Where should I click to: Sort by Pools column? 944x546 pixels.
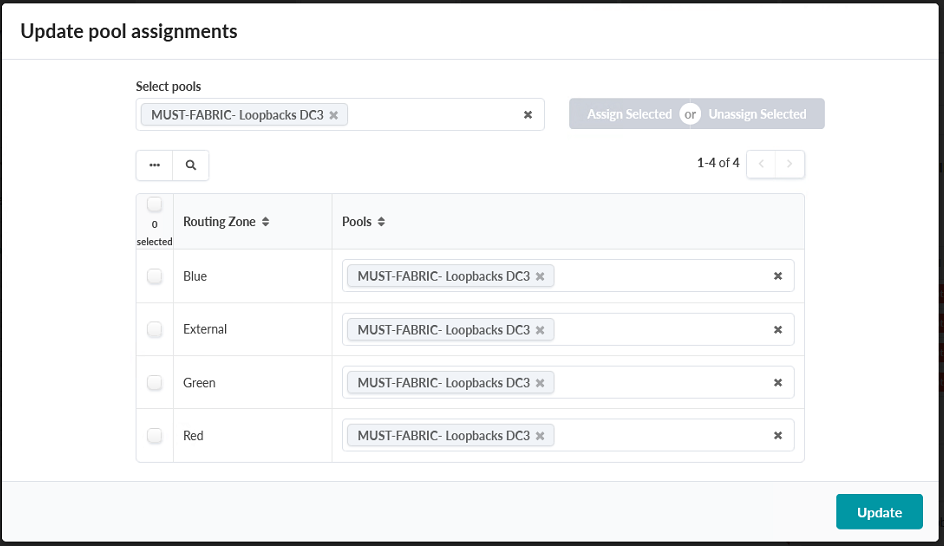click(x=364, y=222)
